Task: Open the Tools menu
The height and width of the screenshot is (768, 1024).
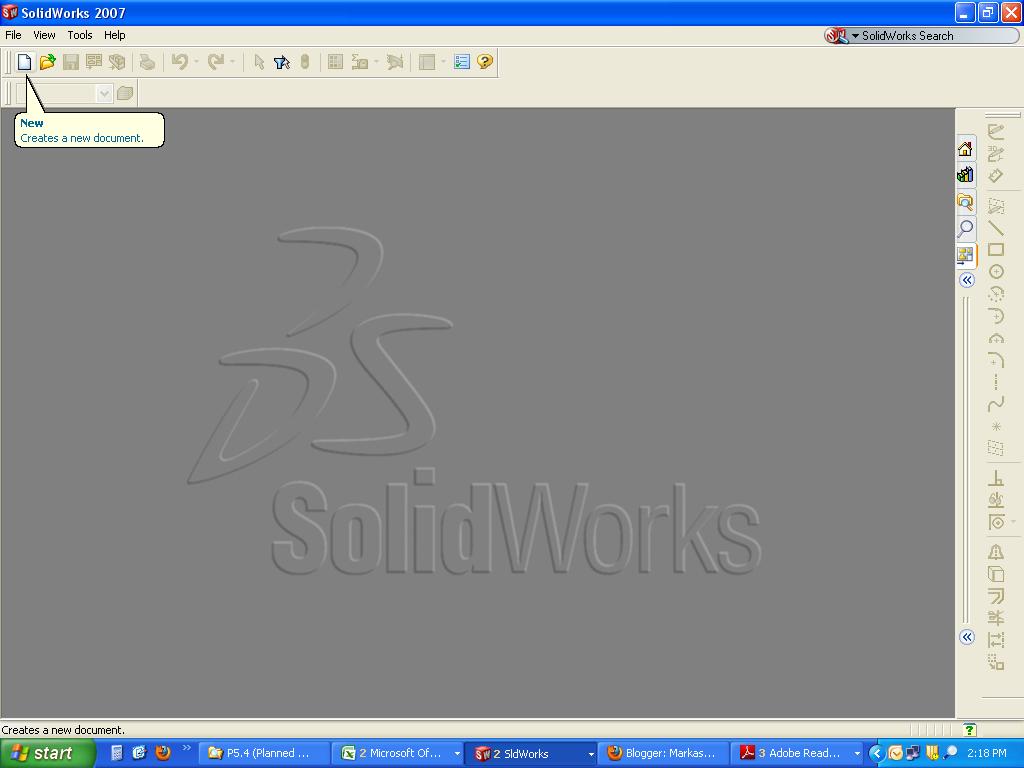Action: click(x=79, y=35)
